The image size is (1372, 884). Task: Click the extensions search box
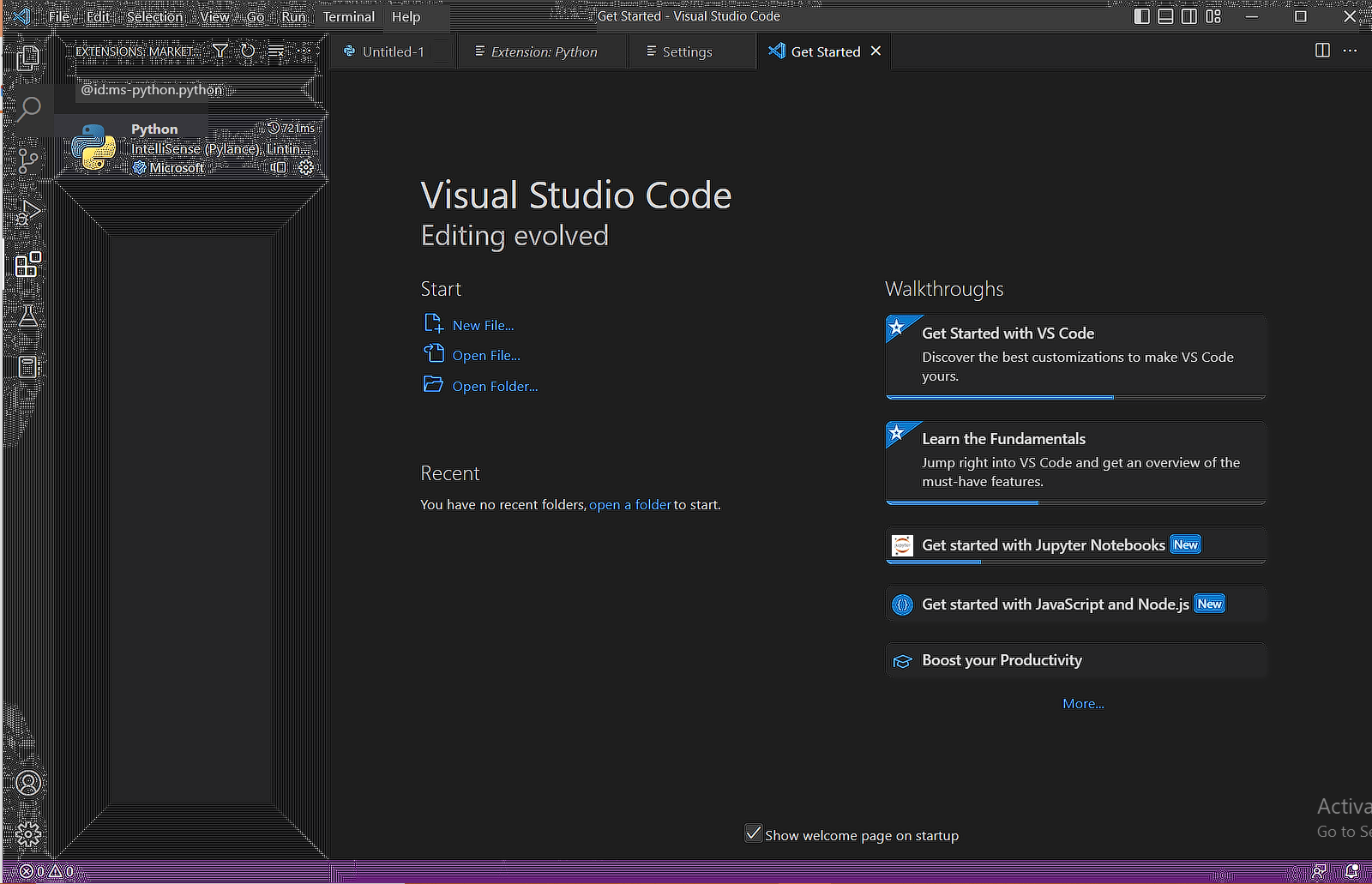pyautogui.click(x=190, y=89)
